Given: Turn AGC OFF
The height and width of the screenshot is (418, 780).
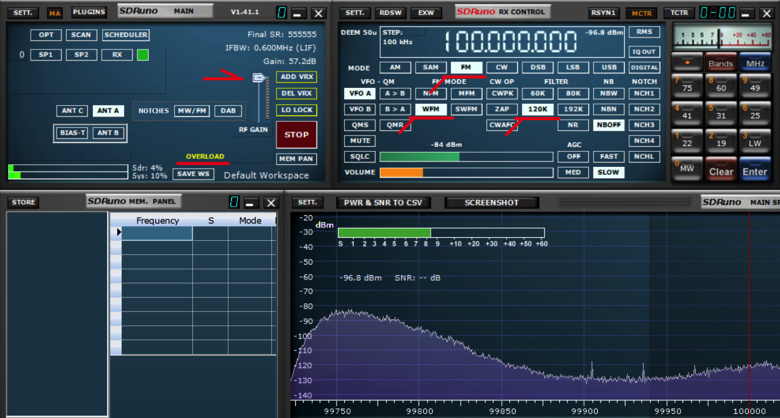Looking at the screenshot, I should (573, 157).
